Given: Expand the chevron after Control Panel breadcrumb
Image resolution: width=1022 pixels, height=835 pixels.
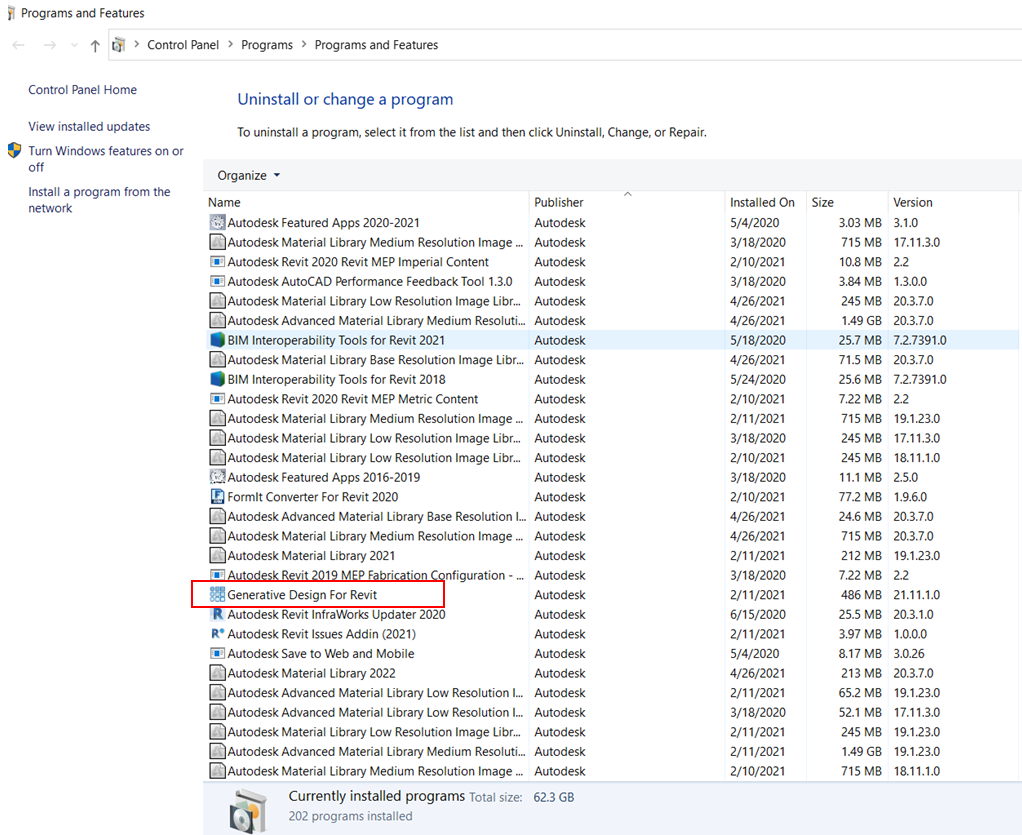Looking at the screenshot, I should tap(230, 44).
